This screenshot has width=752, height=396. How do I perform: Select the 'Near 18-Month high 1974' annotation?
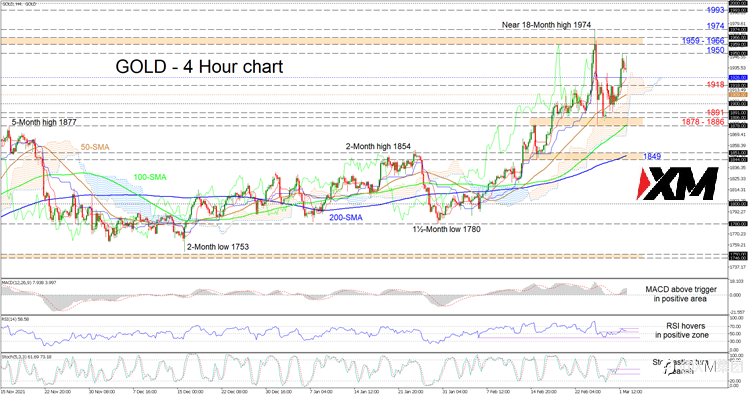tap(546, 24)
